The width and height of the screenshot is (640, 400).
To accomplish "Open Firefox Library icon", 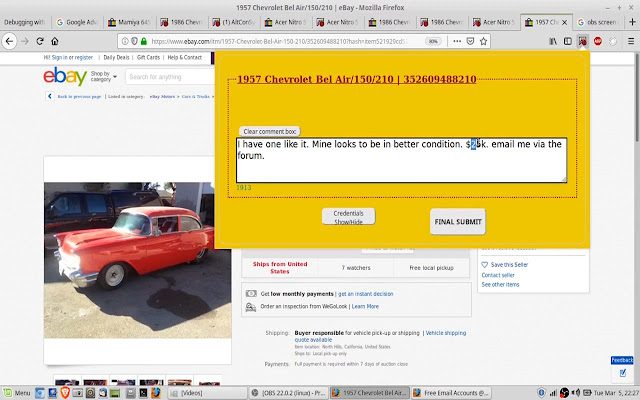I will (x=553, y=41).
